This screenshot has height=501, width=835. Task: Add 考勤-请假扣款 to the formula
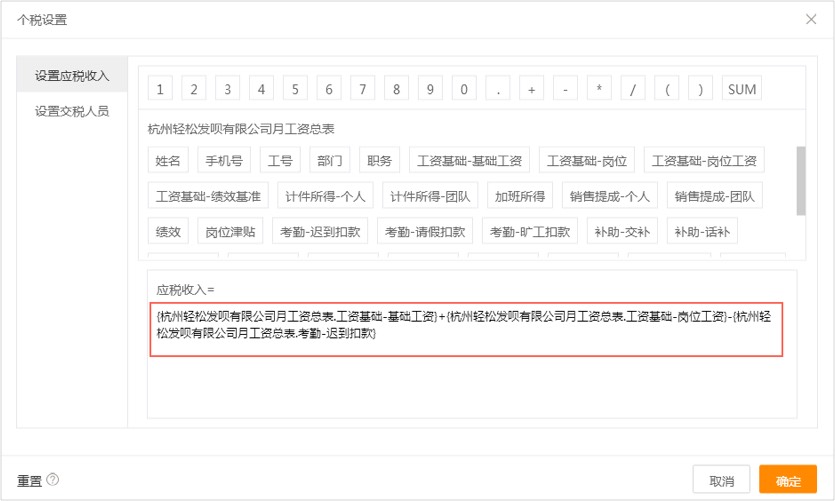(425, 231)
